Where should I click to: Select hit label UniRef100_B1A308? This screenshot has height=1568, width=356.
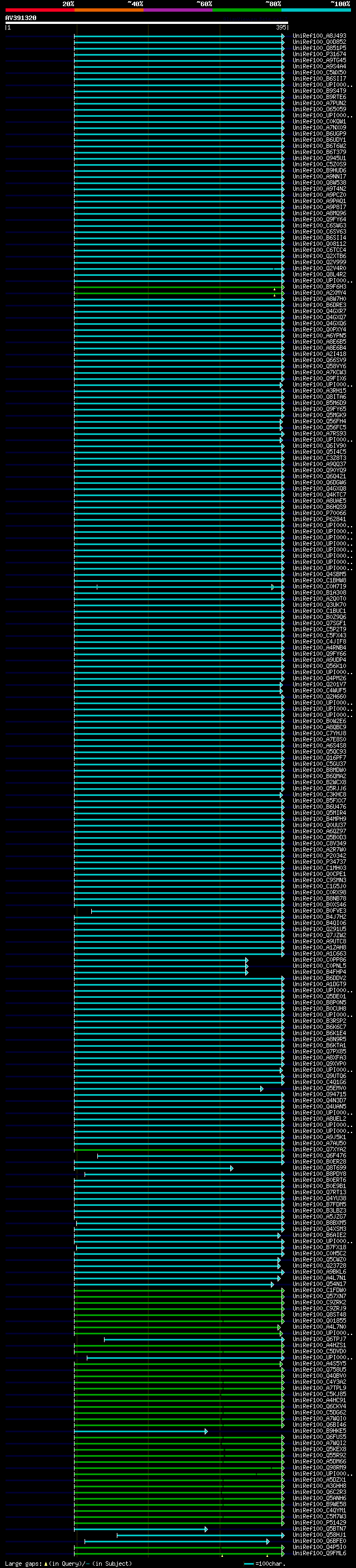319,593
